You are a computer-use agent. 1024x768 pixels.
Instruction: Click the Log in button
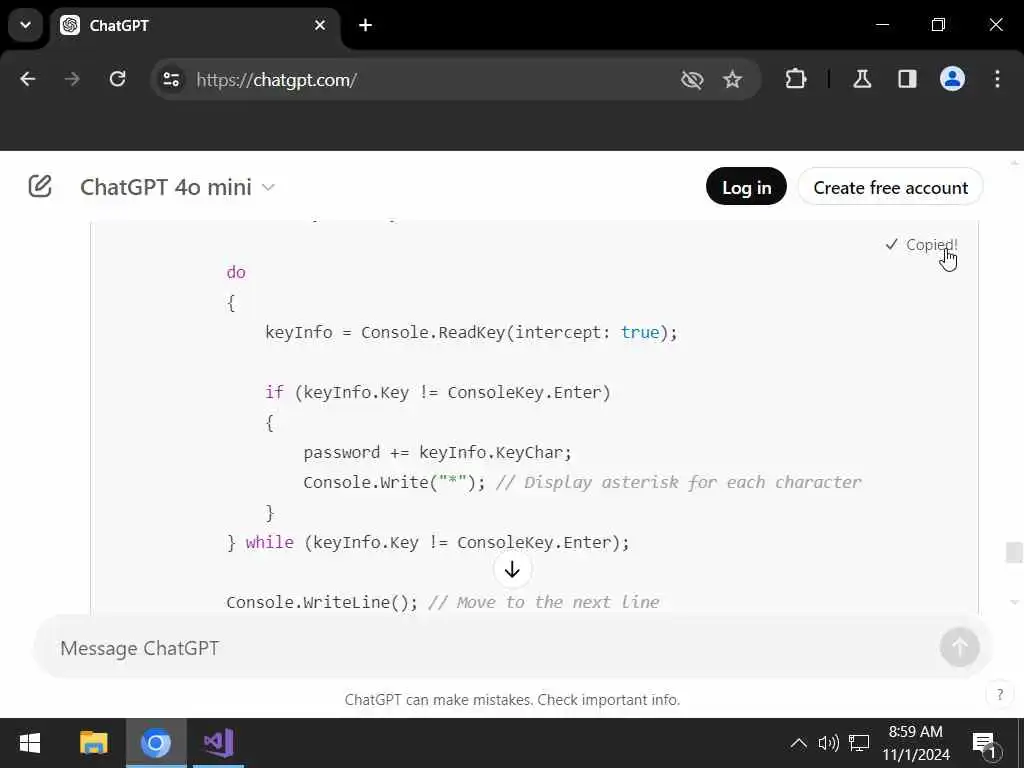click(x=746, y=187)
